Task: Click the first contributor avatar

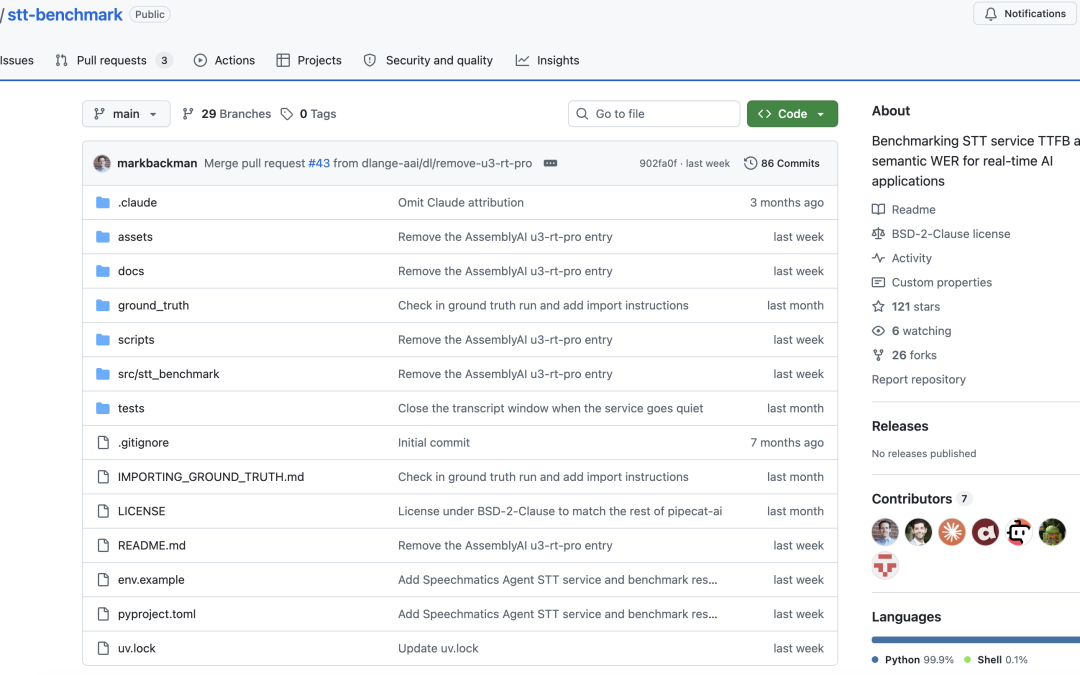Action: click(885, 532)
